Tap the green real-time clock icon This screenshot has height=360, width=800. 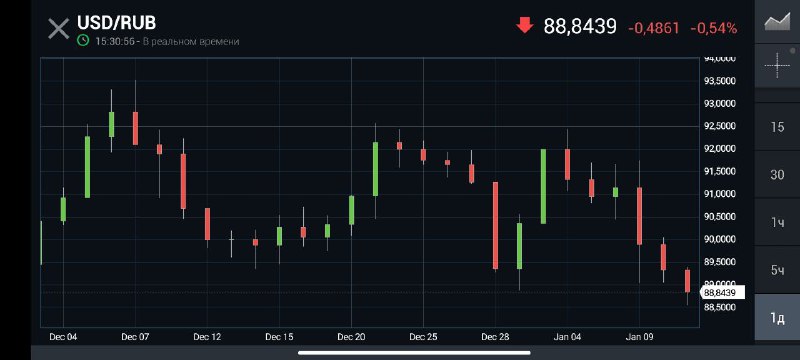(x=83, y=41)
